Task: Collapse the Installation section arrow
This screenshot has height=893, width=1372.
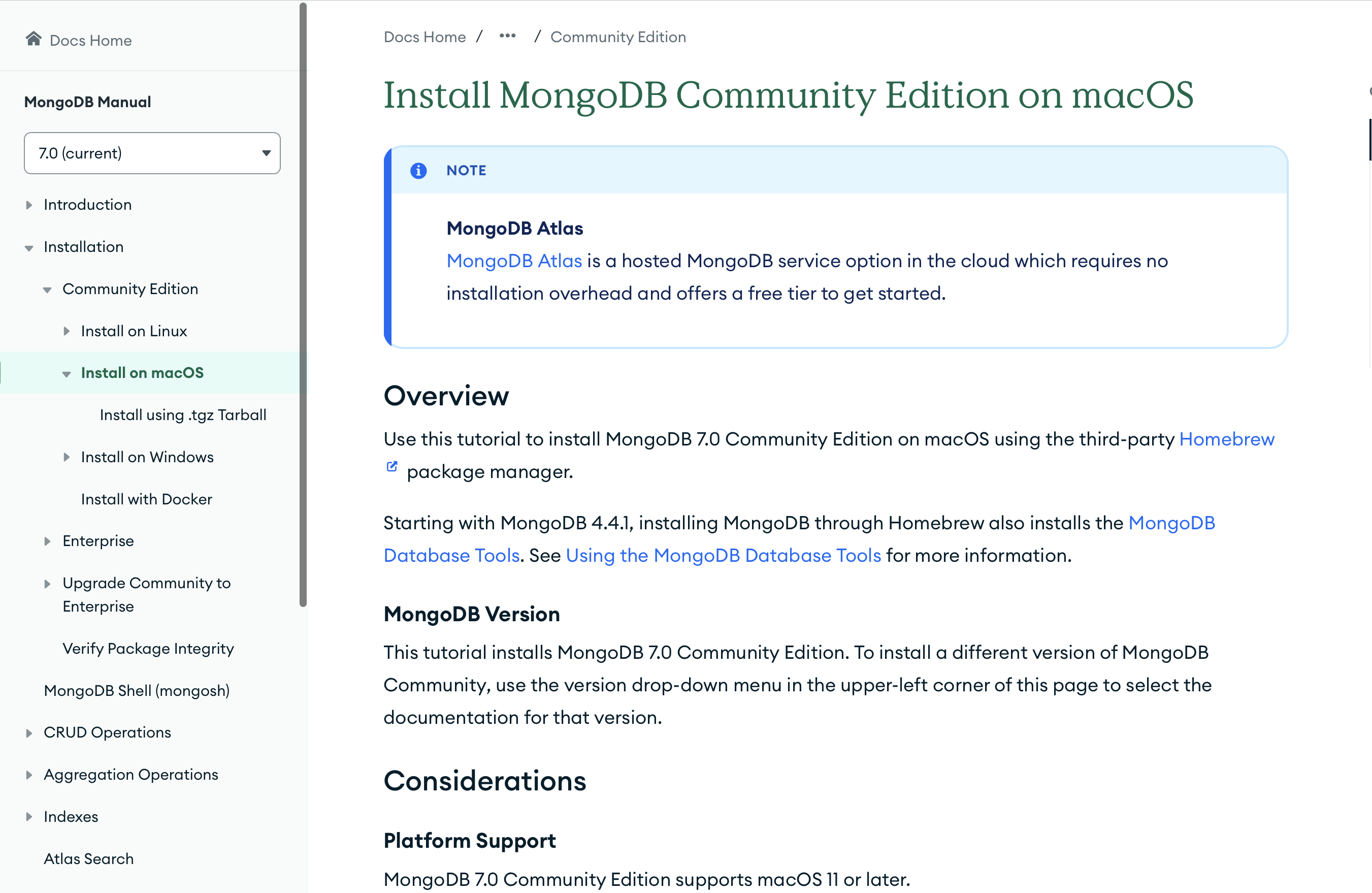Action: pos(29,248)
